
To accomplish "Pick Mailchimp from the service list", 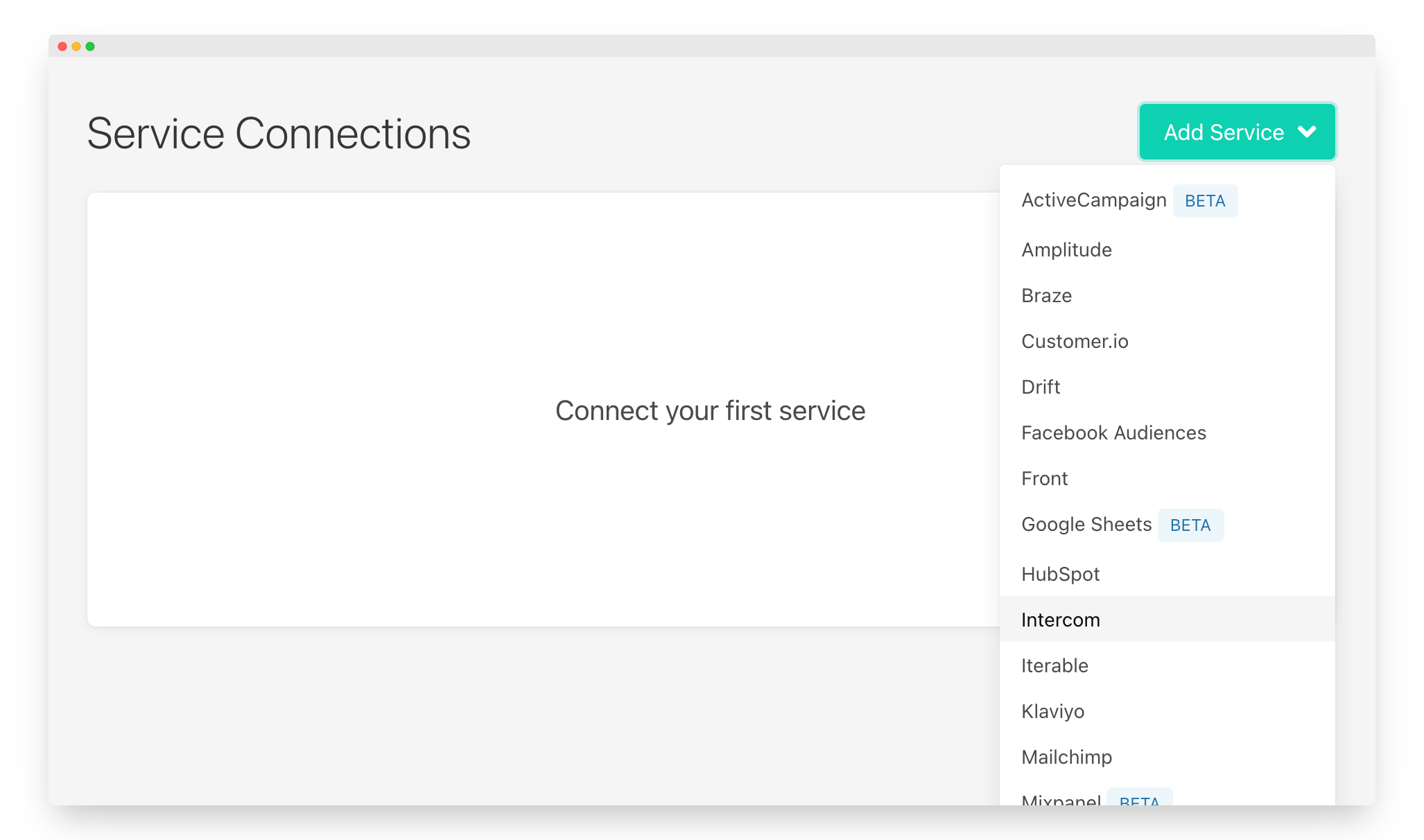I will [1066, 757].
